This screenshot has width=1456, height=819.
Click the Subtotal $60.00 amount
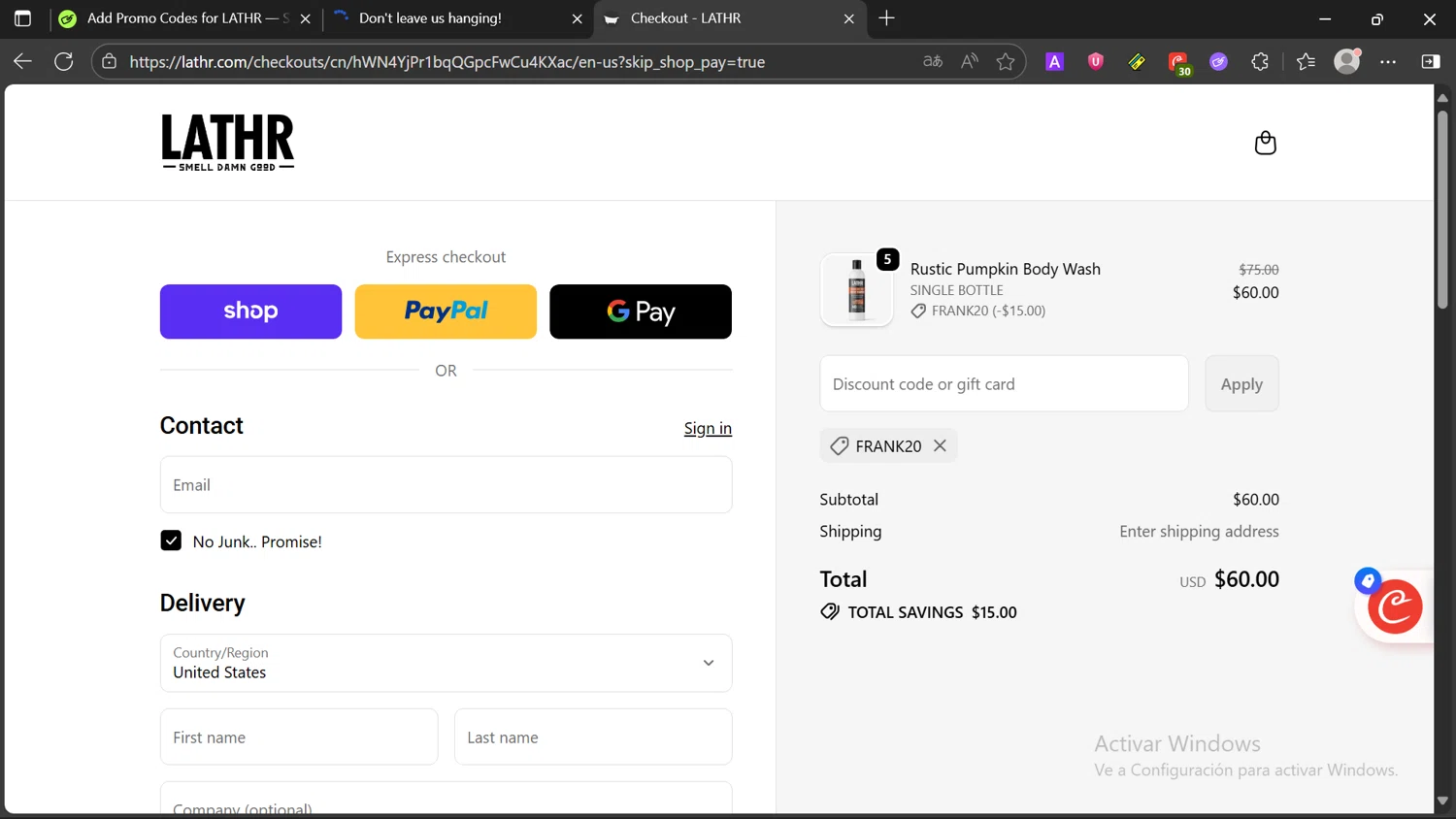tap(1255, 499)
